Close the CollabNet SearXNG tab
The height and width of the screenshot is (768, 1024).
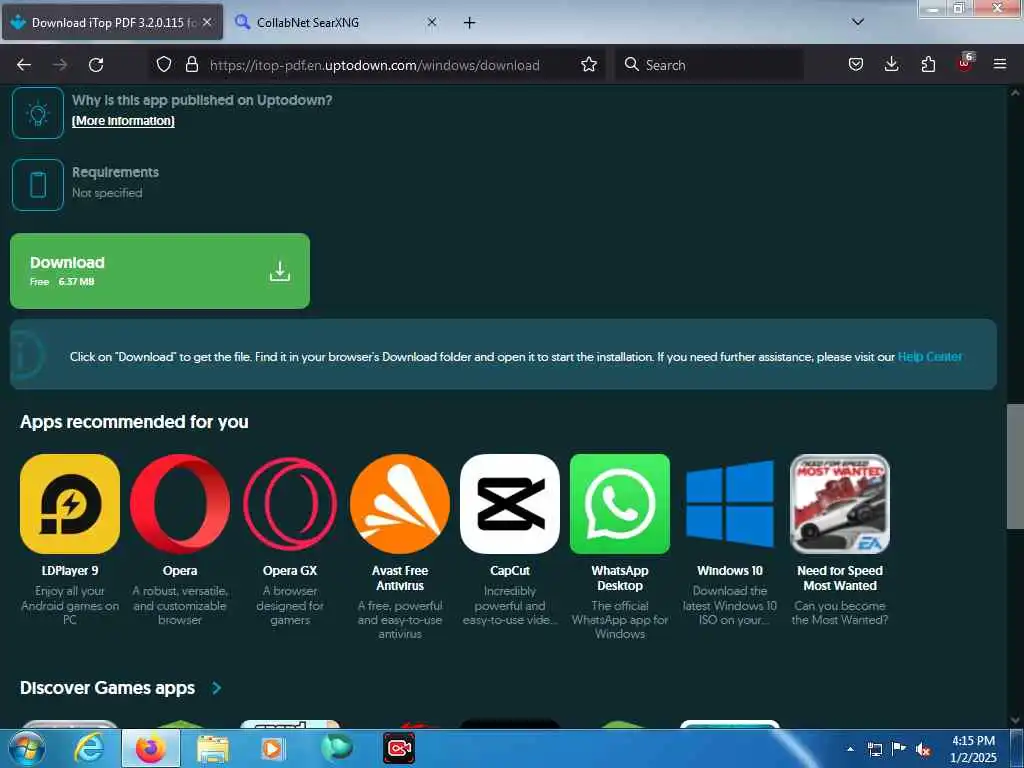[432, 22]
